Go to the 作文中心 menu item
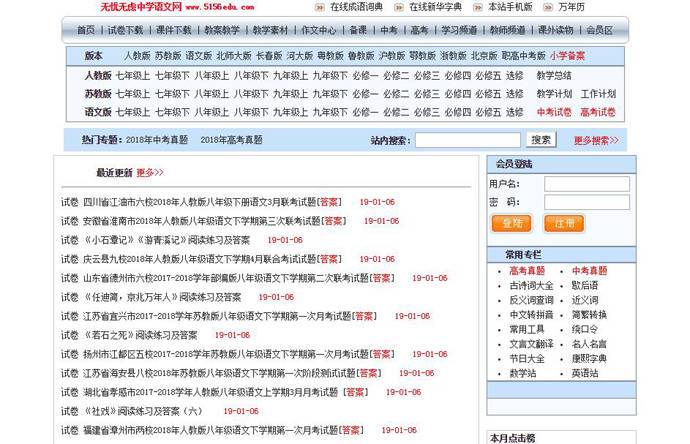The width and height of the screenshot is (690, 444). (x=320, y=30)
